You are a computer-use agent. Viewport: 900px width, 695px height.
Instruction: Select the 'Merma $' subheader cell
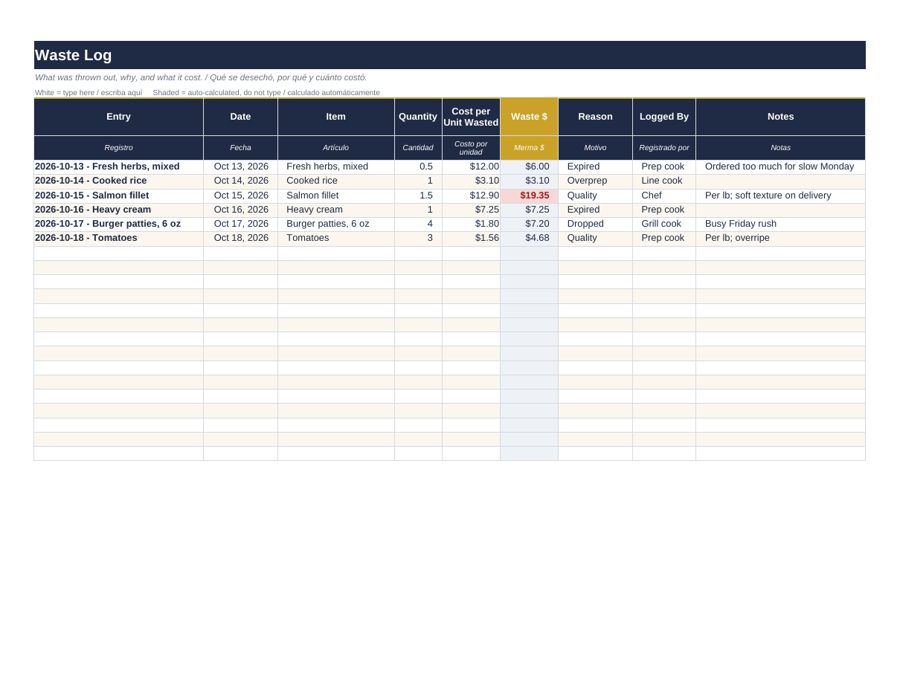[x=529, y=147]
